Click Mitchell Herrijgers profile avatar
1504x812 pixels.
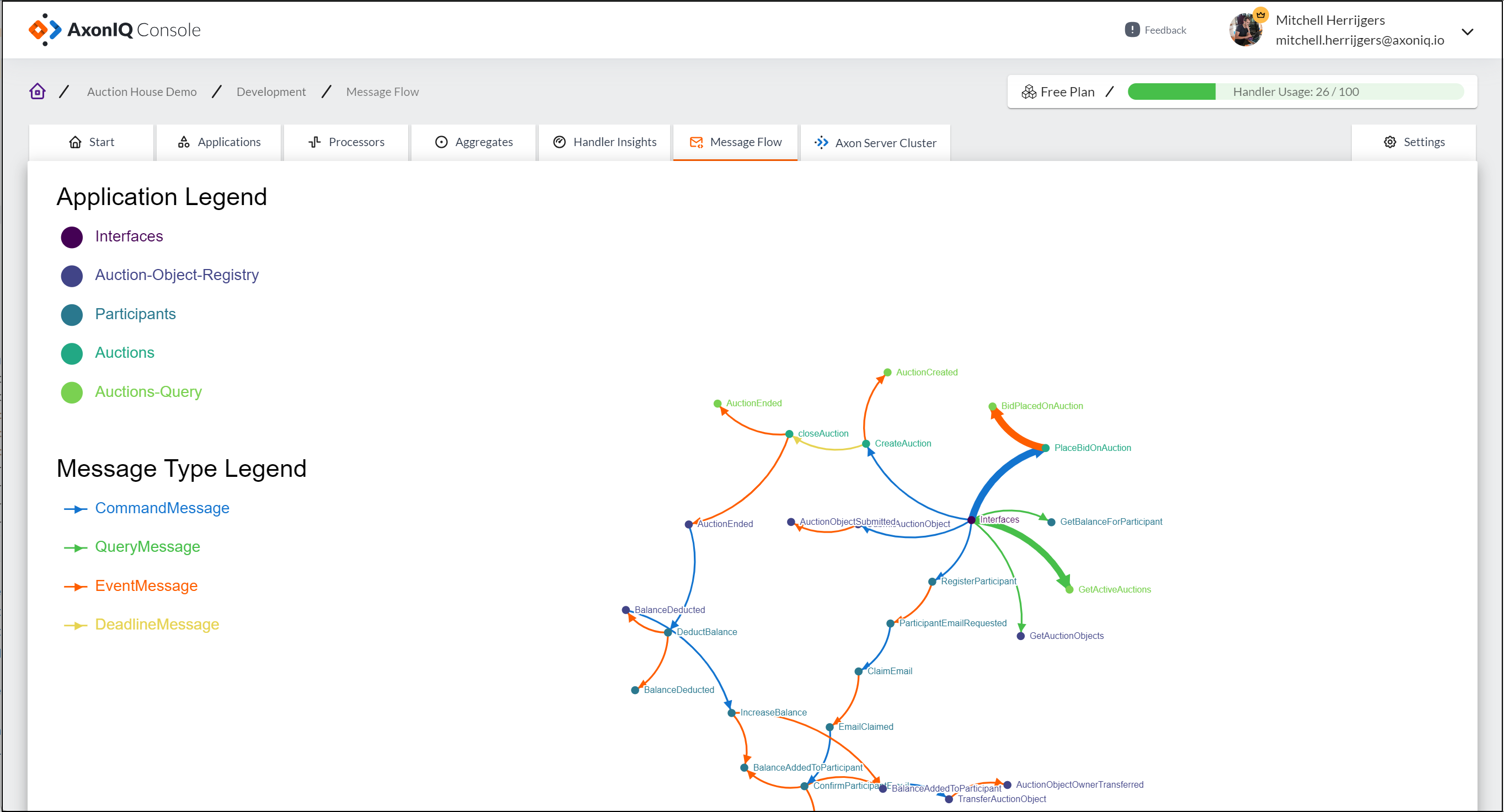coord(1245,30)
